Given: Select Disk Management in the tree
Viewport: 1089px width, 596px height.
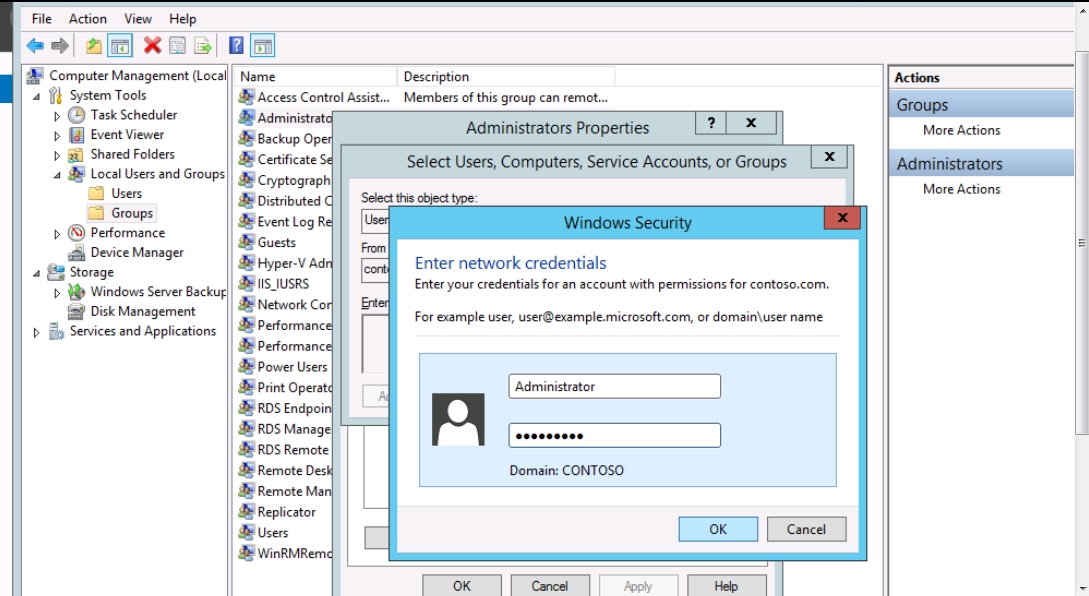Looking at the screenshot, I should coord(142,311).
